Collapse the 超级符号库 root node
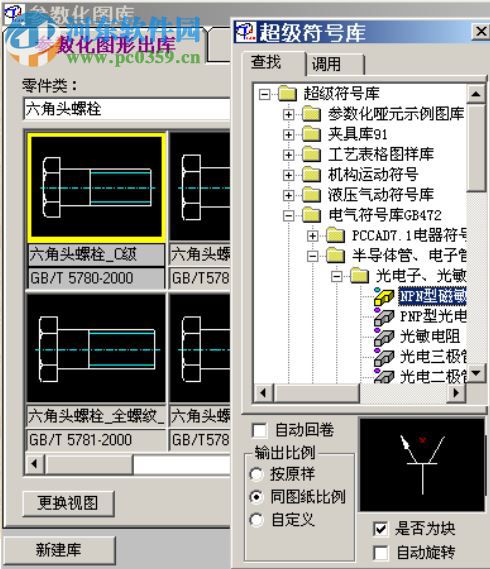The height and width of the screenshot is (569, 490). tap(265, 95)
